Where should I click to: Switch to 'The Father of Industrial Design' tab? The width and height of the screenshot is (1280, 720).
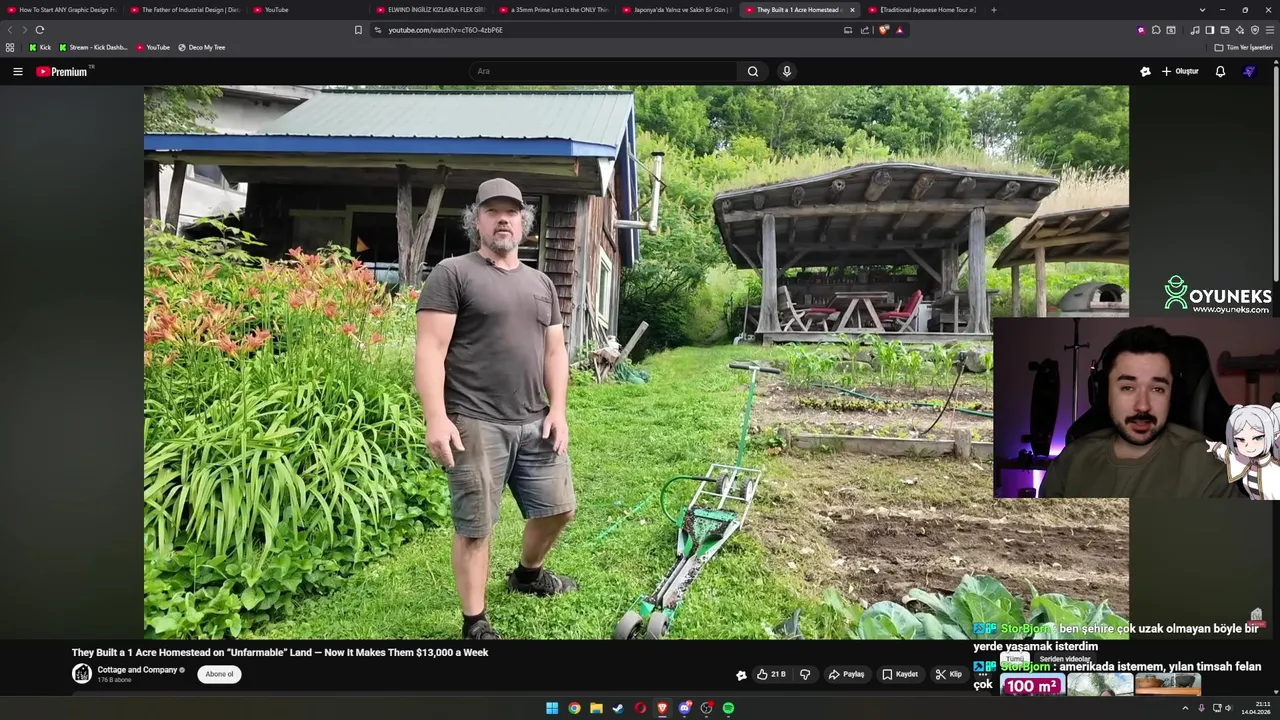186,10
